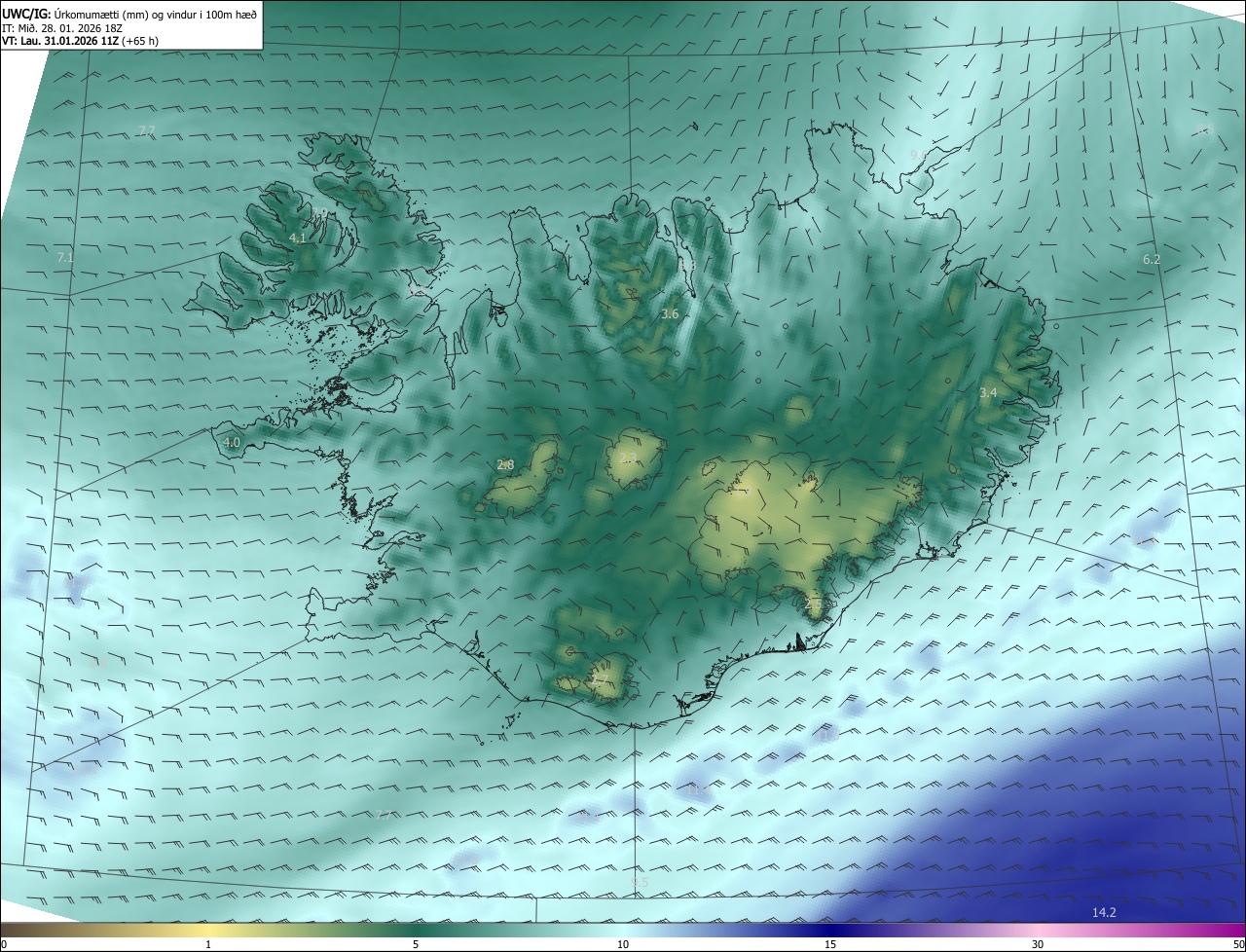This screenshot has width=1246, height=952.
Task: Click the 2.3 value on the glacier
Action: tap(628, 458)
